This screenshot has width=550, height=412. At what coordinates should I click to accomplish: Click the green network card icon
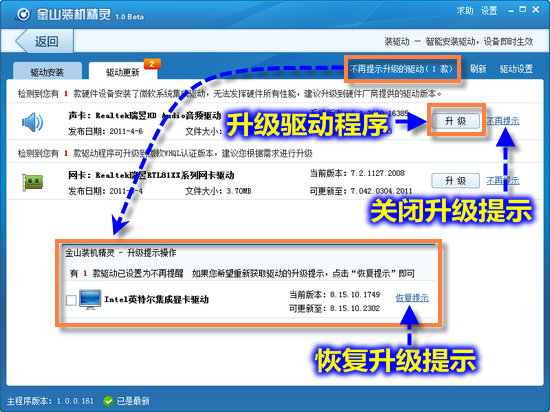(x=32, y=182)
